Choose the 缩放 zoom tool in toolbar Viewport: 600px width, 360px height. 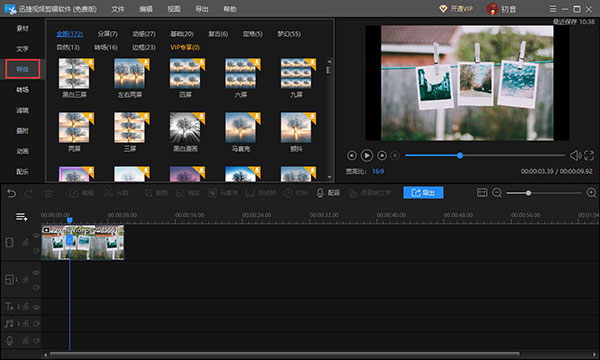pos(188,193)
